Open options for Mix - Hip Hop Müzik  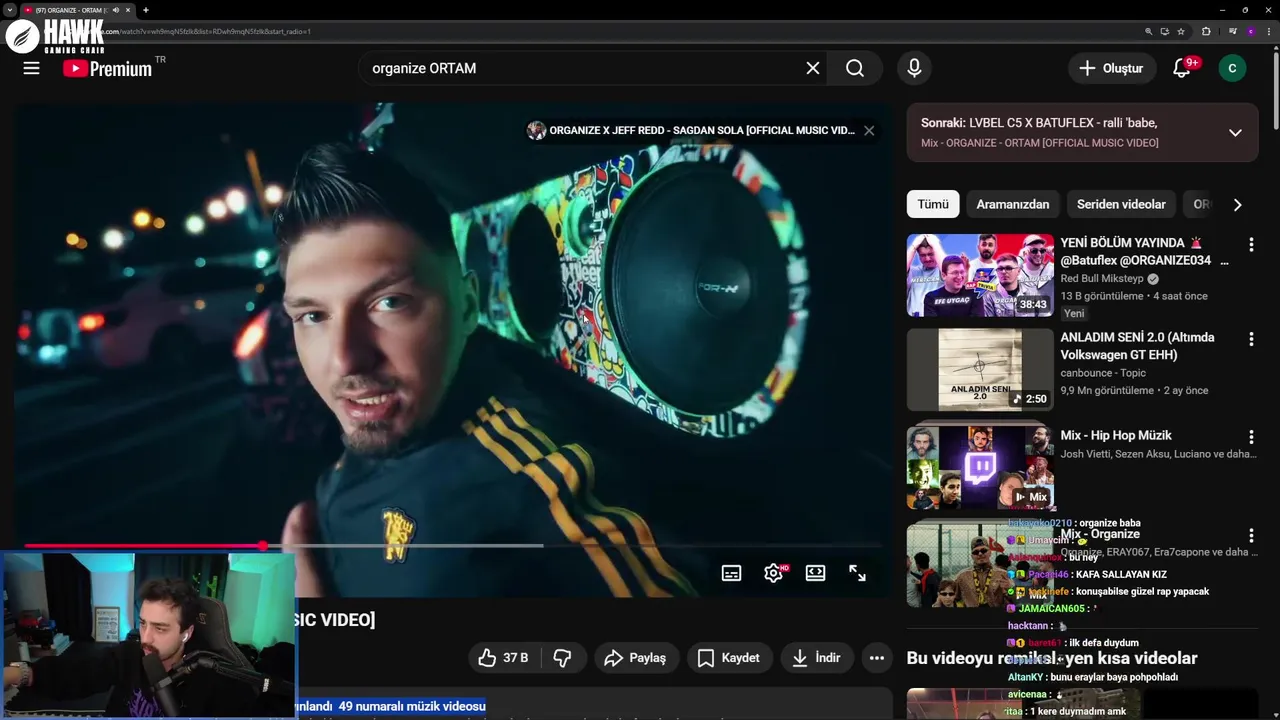[x=1251, y=437]
